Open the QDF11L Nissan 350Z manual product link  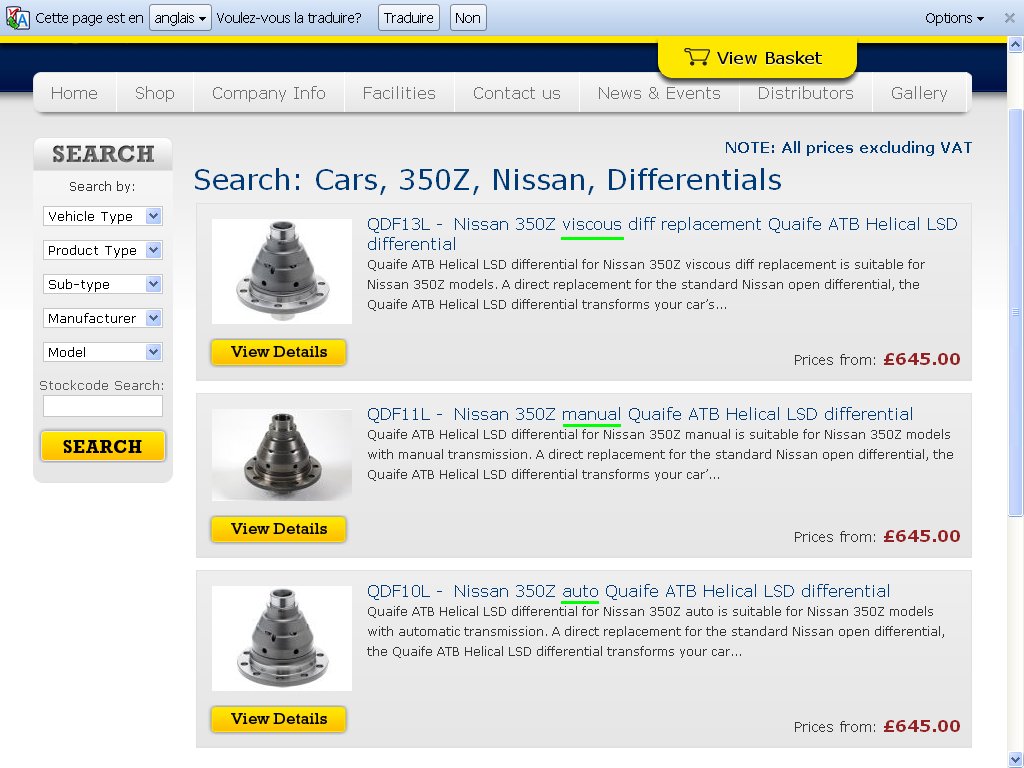click(639, 414)
